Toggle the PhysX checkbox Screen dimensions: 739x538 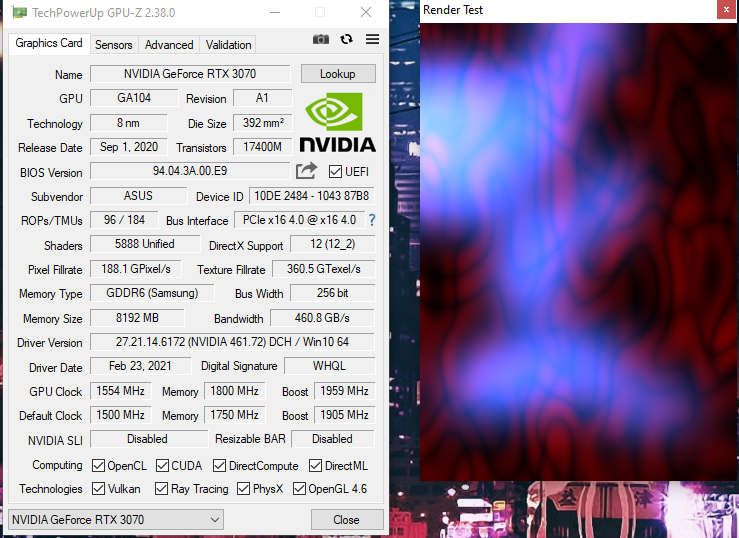click(243, 489)
